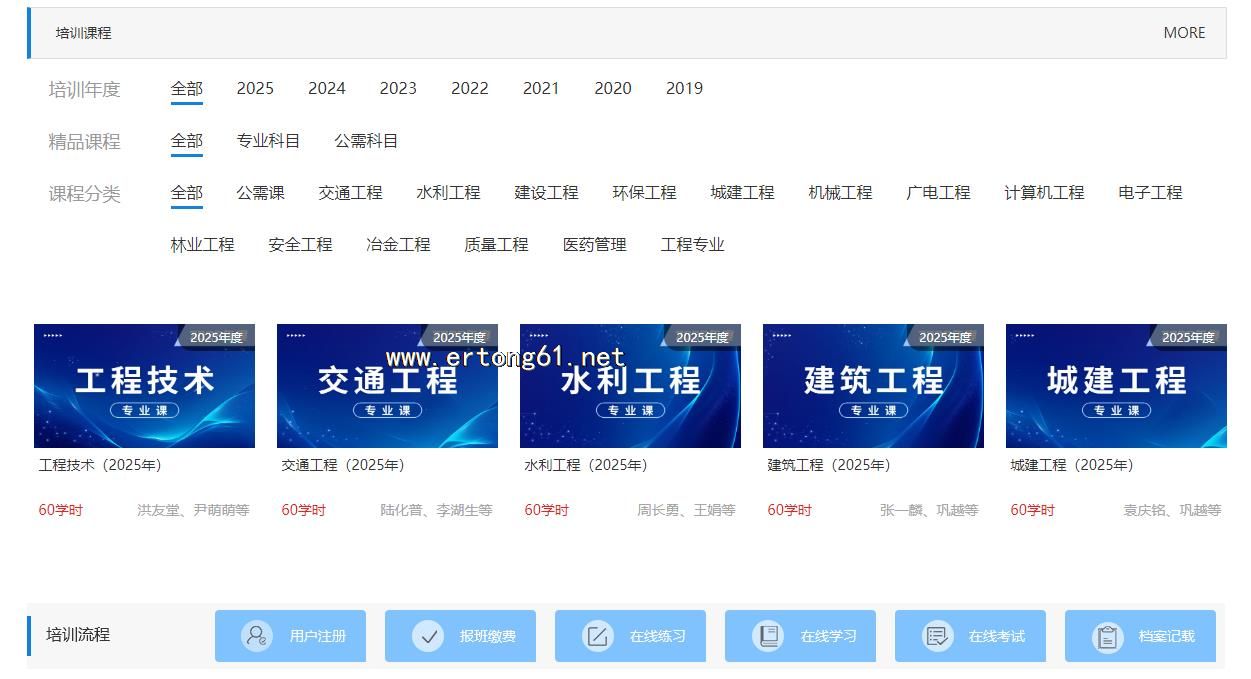1251x679 pixels.
Task: Choose 2019 in training year filter
Action: pos(684,88)
